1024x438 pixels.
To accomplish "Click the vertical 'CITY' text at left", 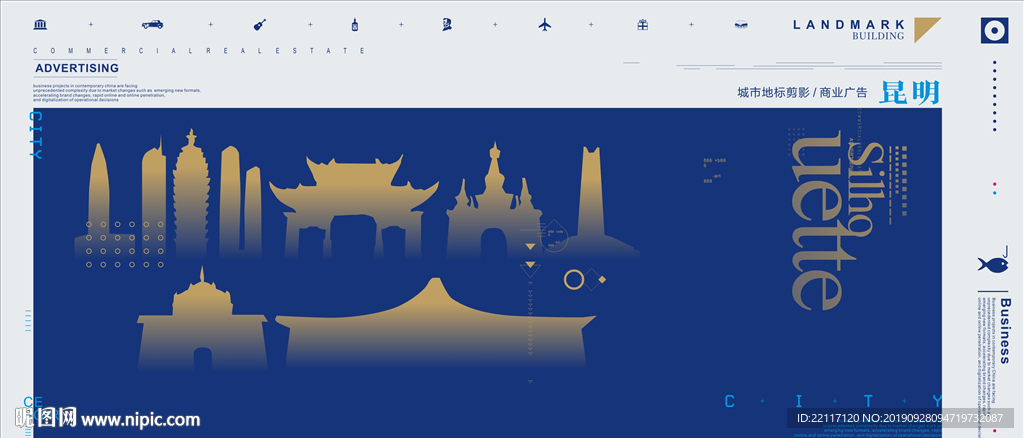I will point(37,135).
